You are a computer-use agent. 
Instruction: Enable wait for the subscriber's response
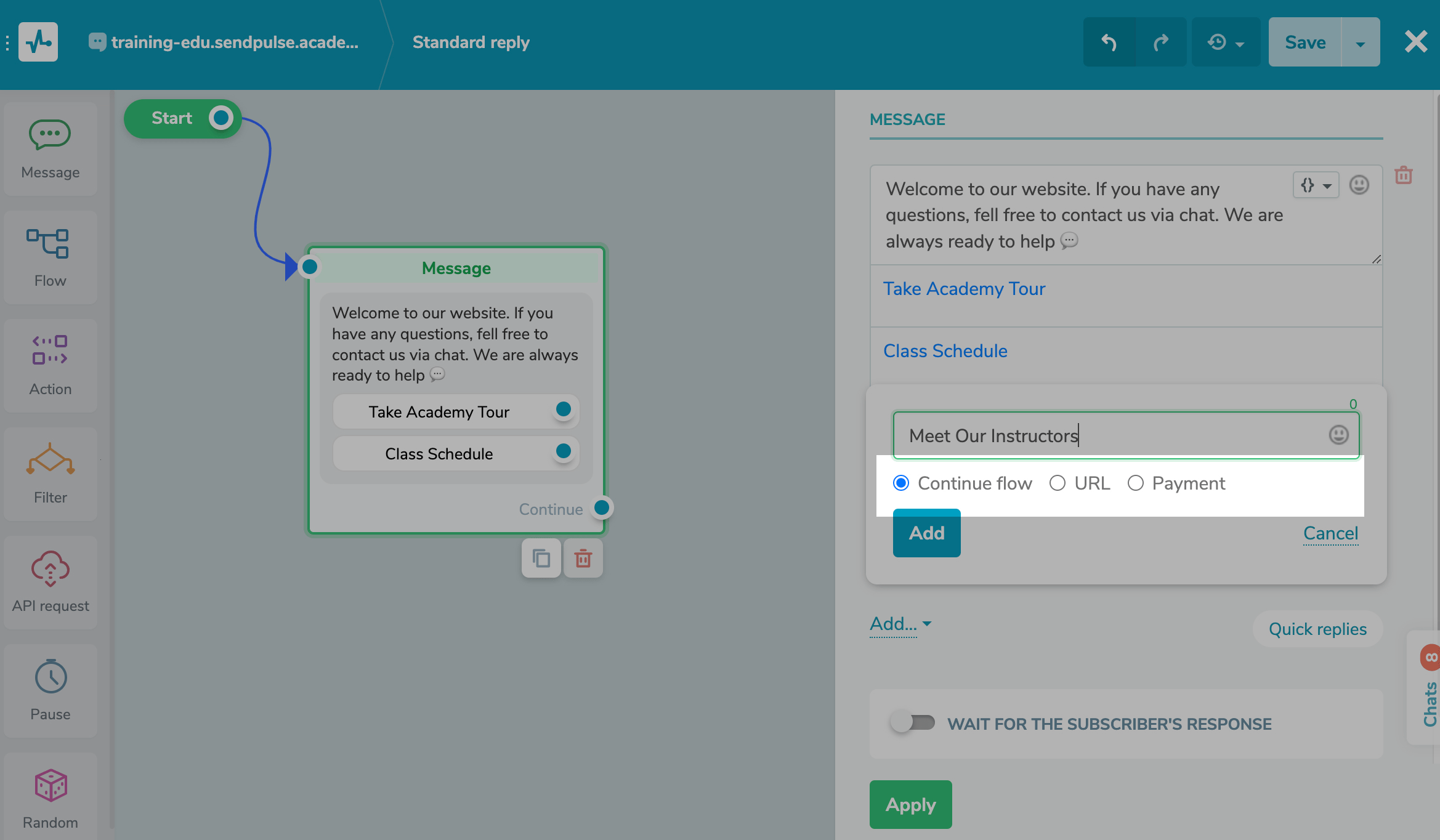click(913, 724)
